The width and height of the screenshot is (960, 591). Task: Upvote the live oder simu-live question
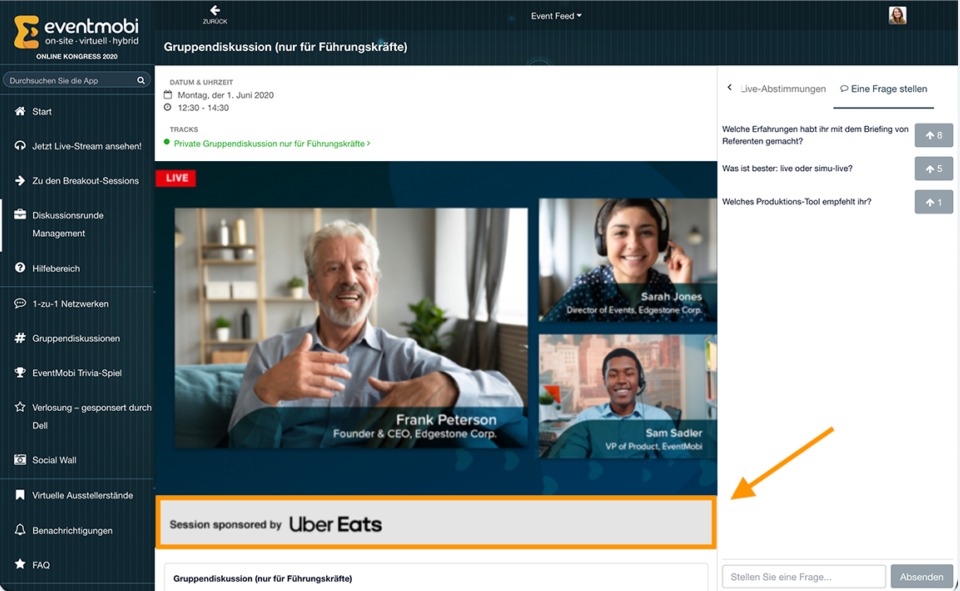[x=934, y=168]
